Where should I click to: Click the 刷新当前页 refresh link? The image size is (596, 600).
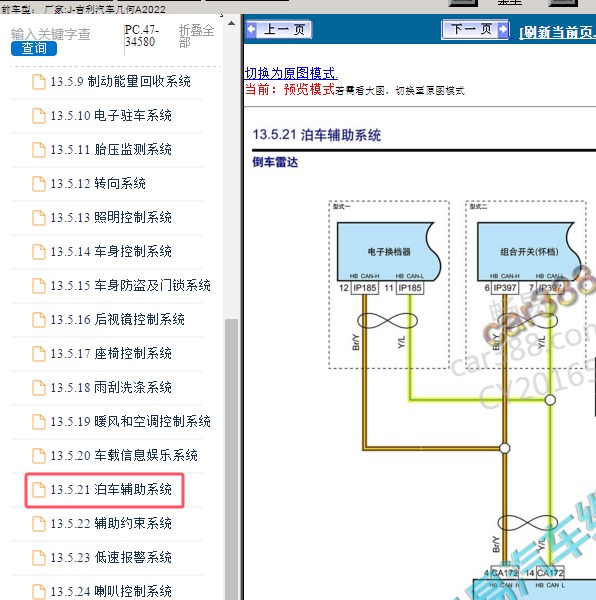(x=557, y=33)
